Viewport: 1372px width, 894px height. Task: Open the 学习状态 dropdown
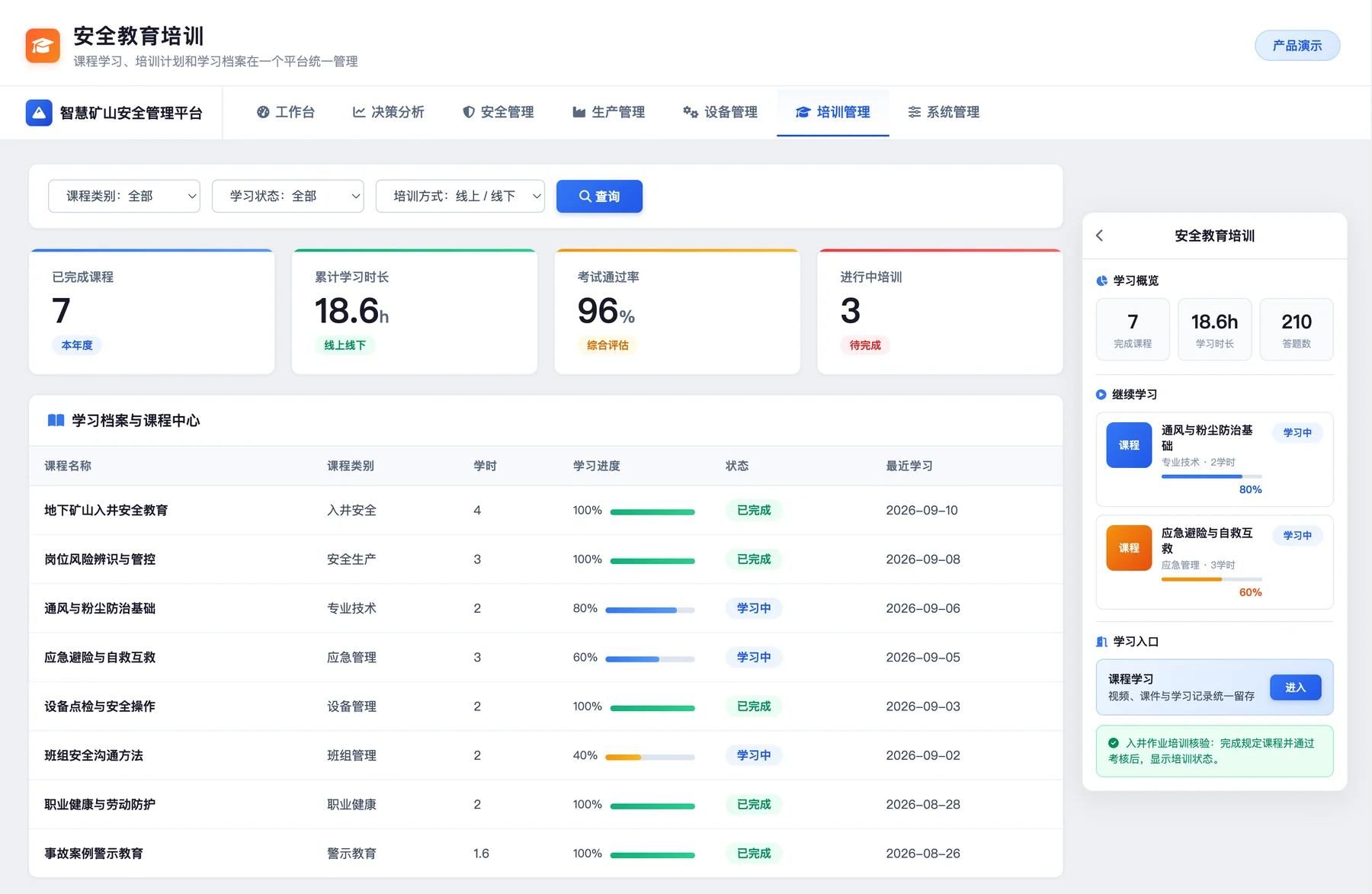point(288,196)
